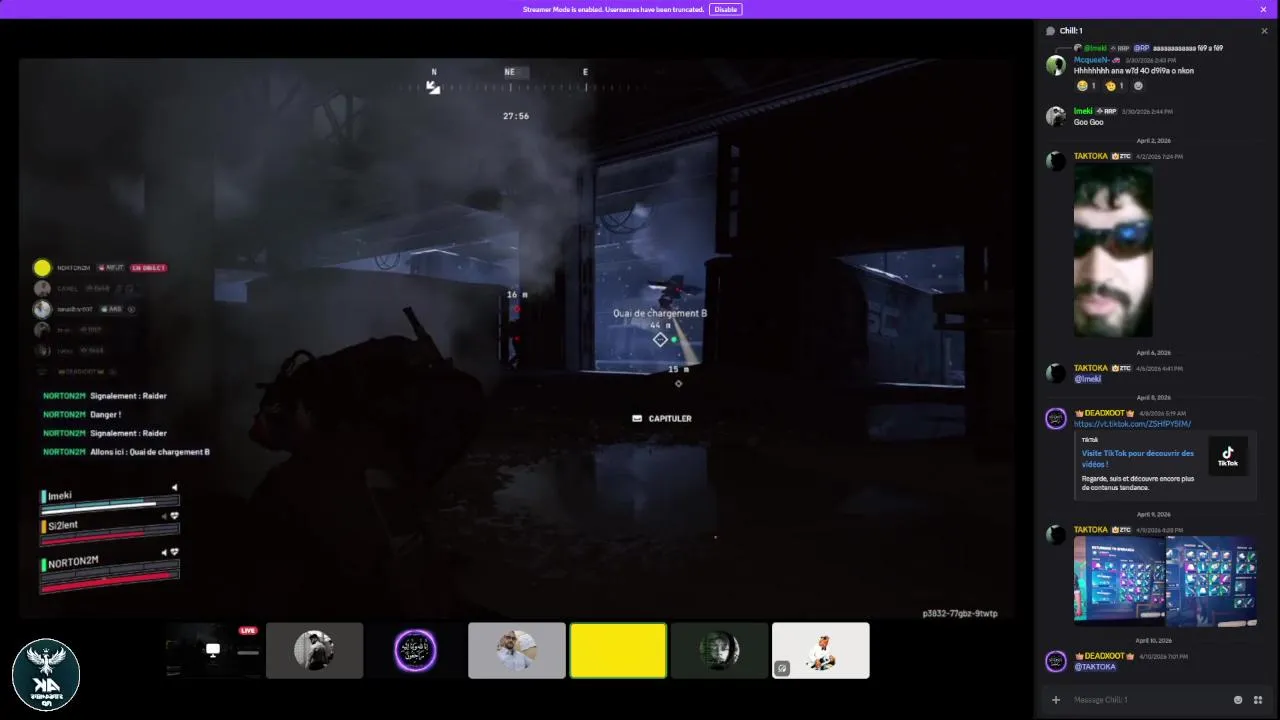1280x720 pixels.
Task: Select the white cartoon character participant tile
Action: click(x=821, y=650)
